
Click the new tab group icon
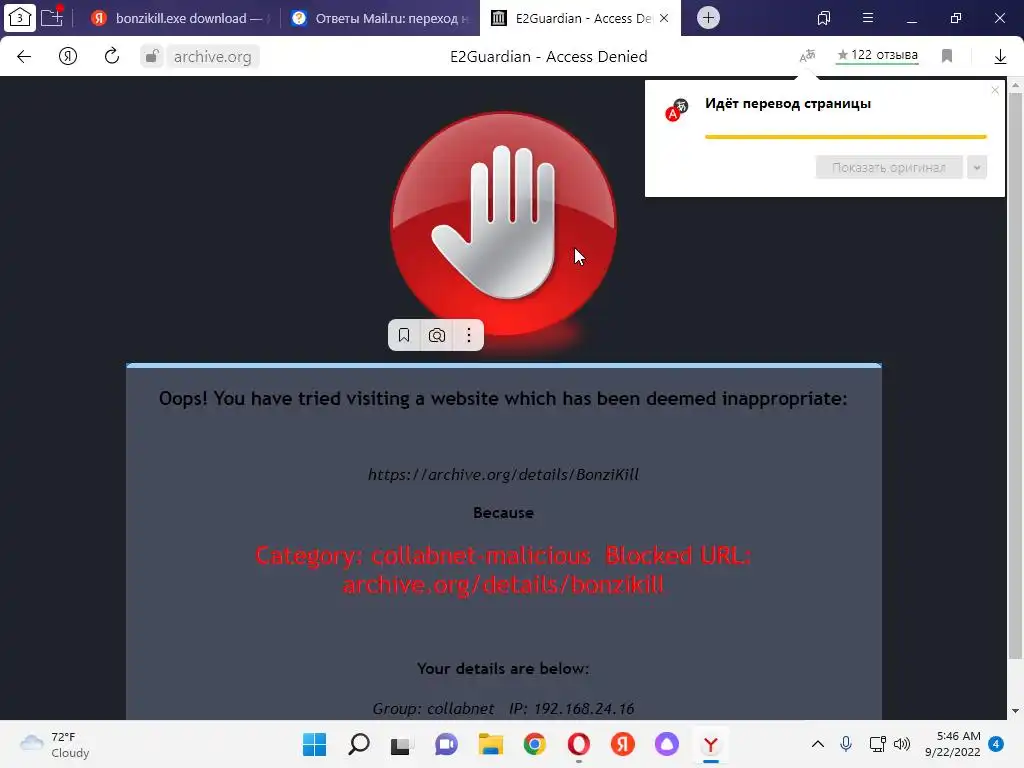[x=52, y=17]
